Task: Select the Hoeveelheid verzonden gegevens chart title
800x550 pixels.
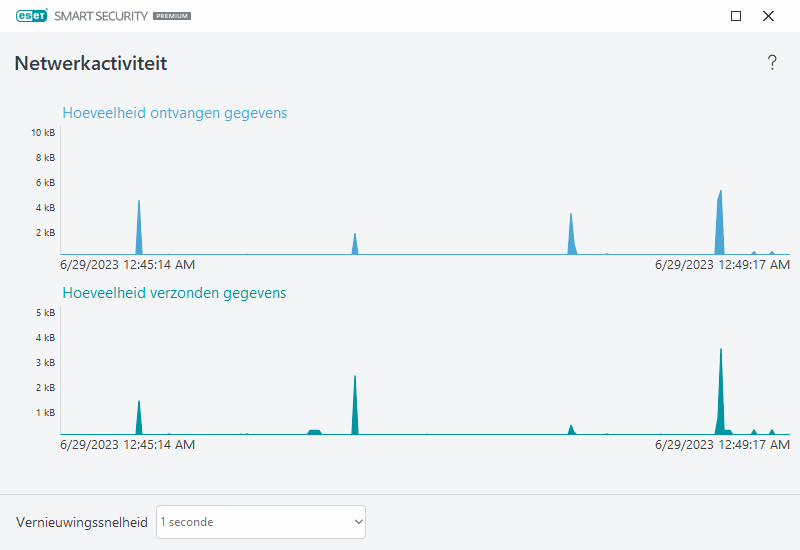Action: (x=174, y=293)
